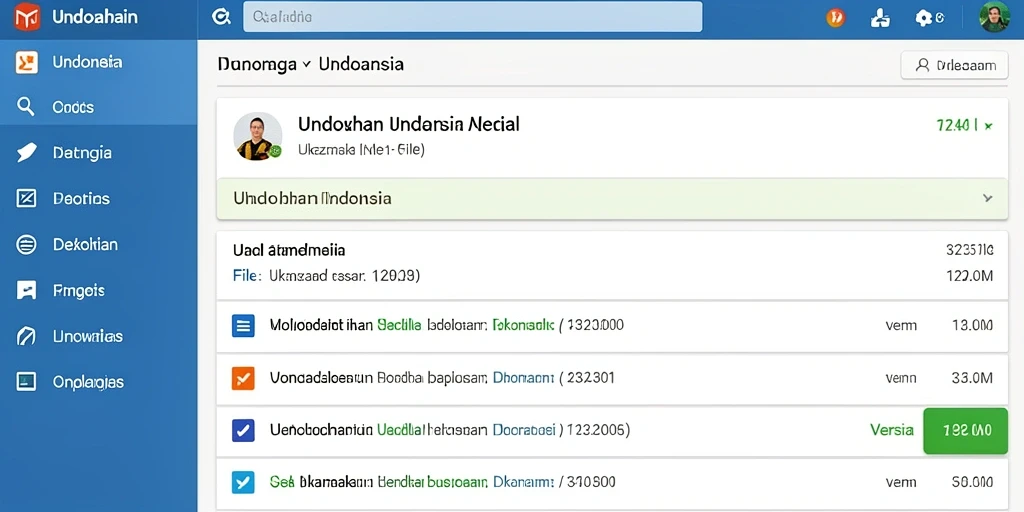Image resolution: width=1024 pixels, height=512 pixels.
Task: Click the Undoahan Undansia Necial title
Action: point(409,123)
